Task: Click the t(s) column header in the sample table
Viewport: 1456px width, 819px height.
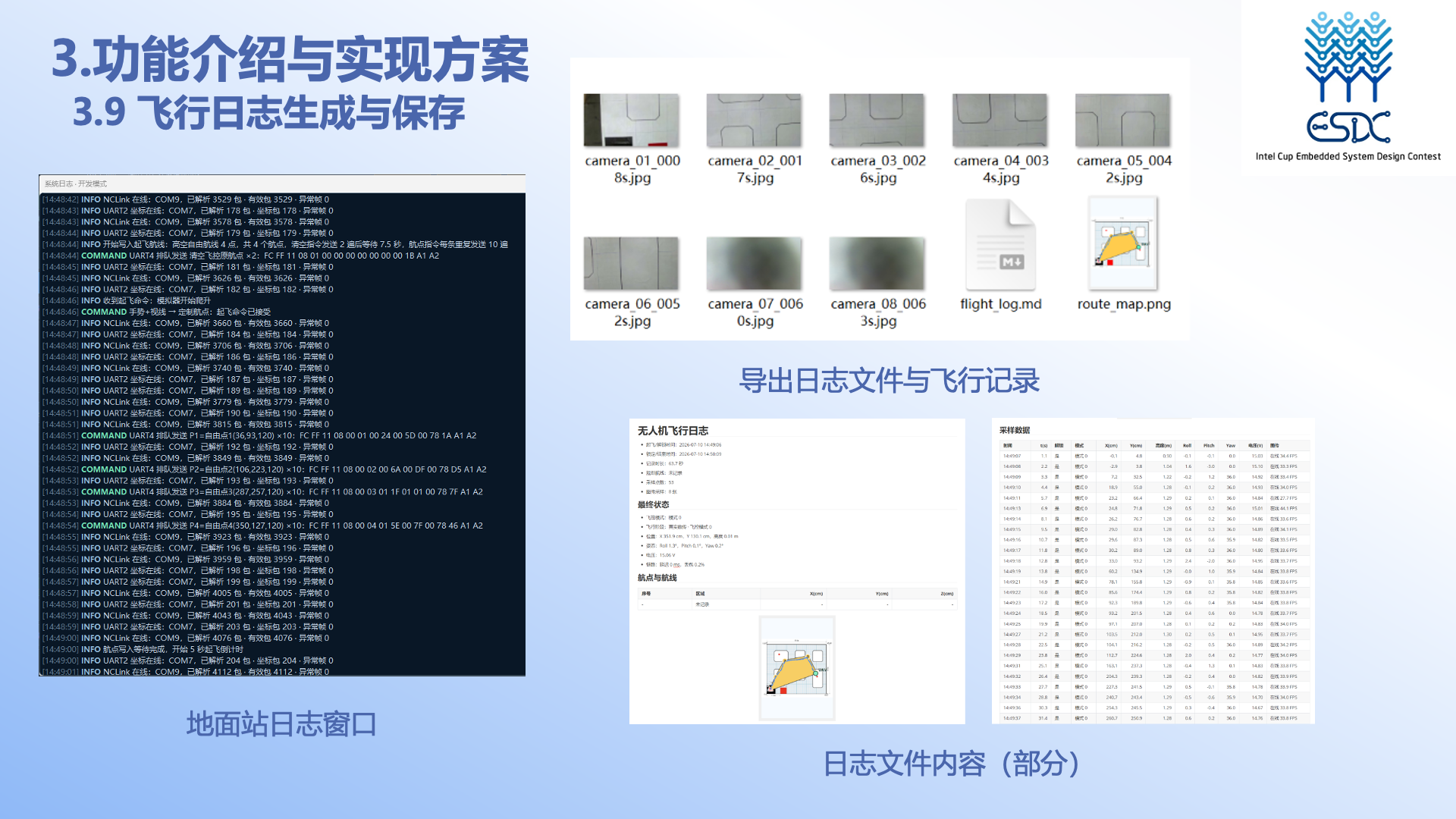Action: pyautogui.click(x=1044, y=446)
